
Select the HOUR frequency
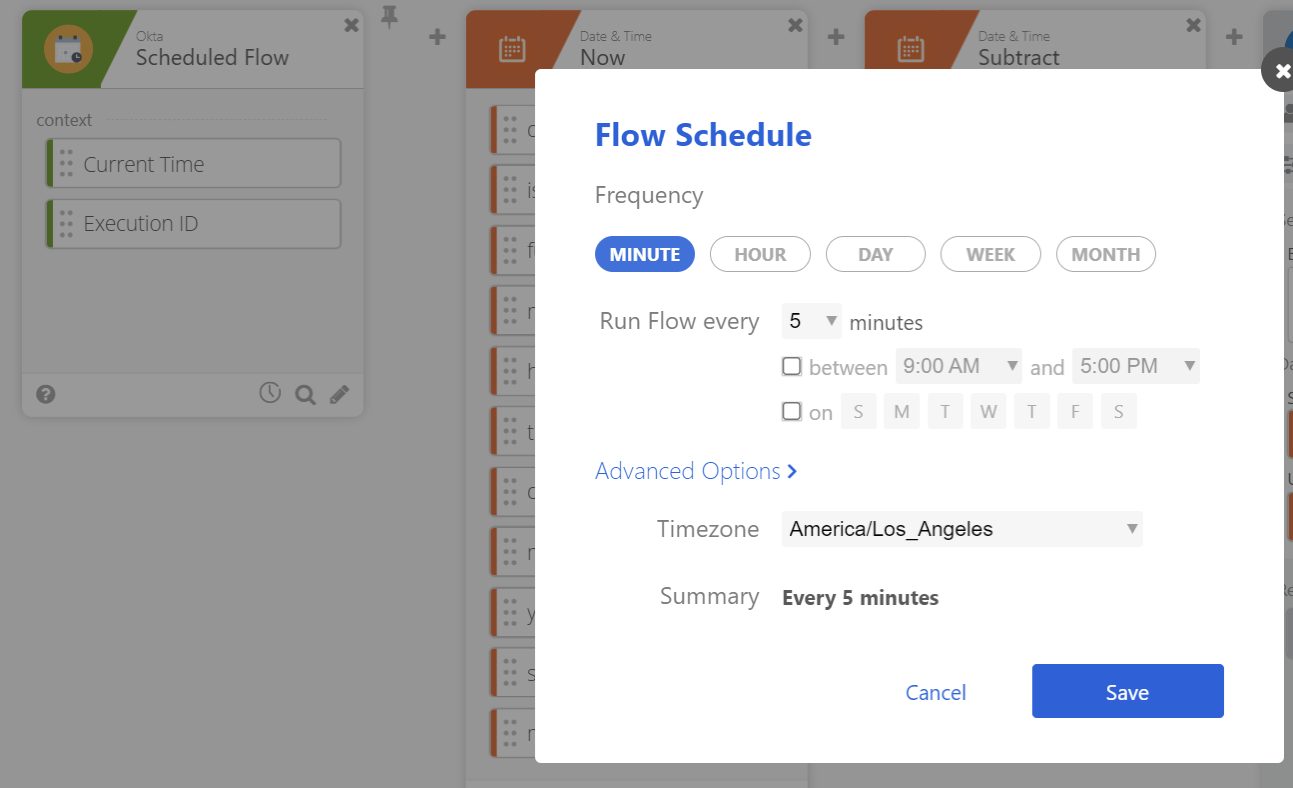click(760, 254)
